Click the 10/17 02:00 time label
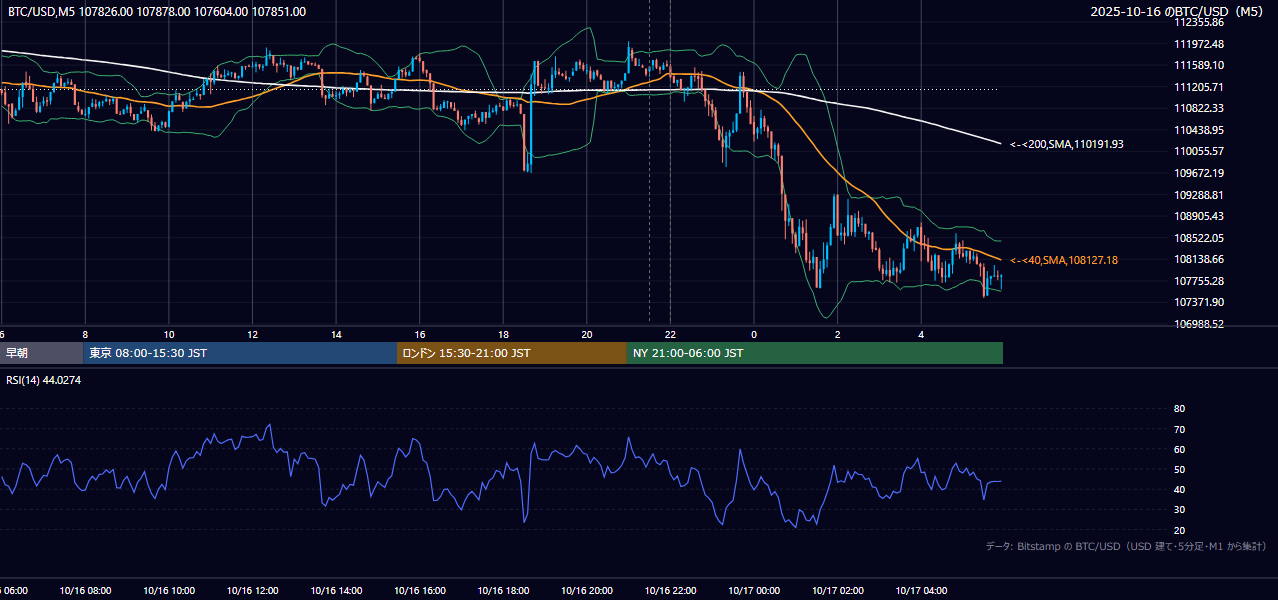The width and height of the screenshot is (1278, 600). (x=838, y=591)
